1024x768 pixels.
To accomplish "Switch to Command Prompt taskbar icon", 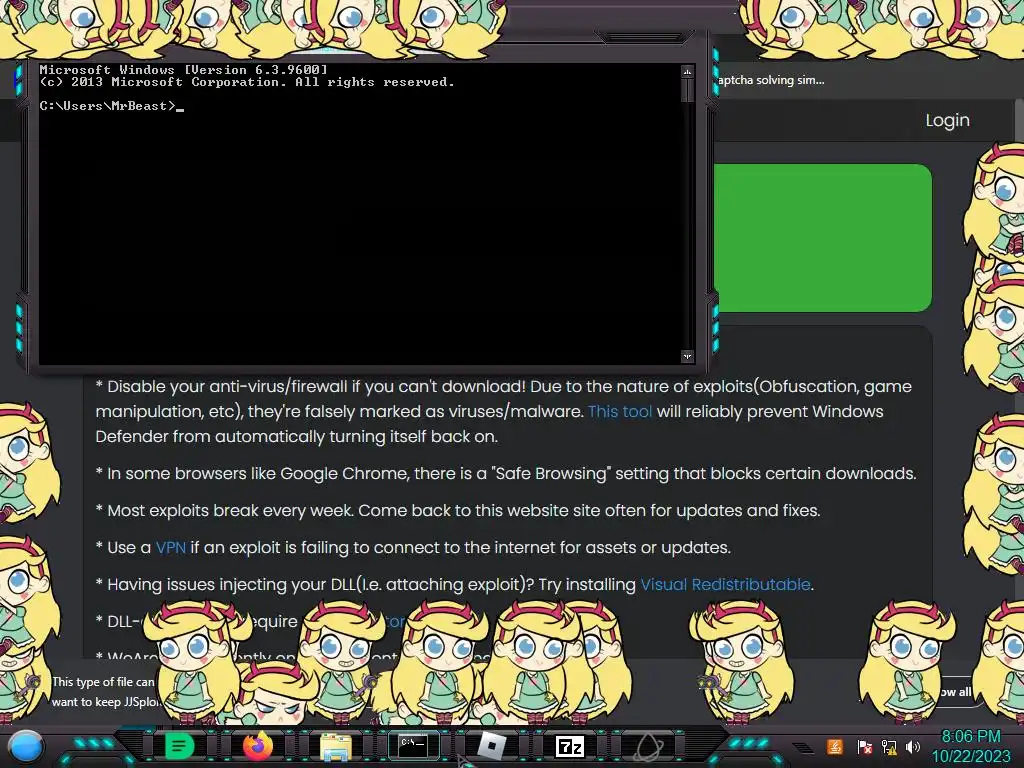I will [413, 744].
